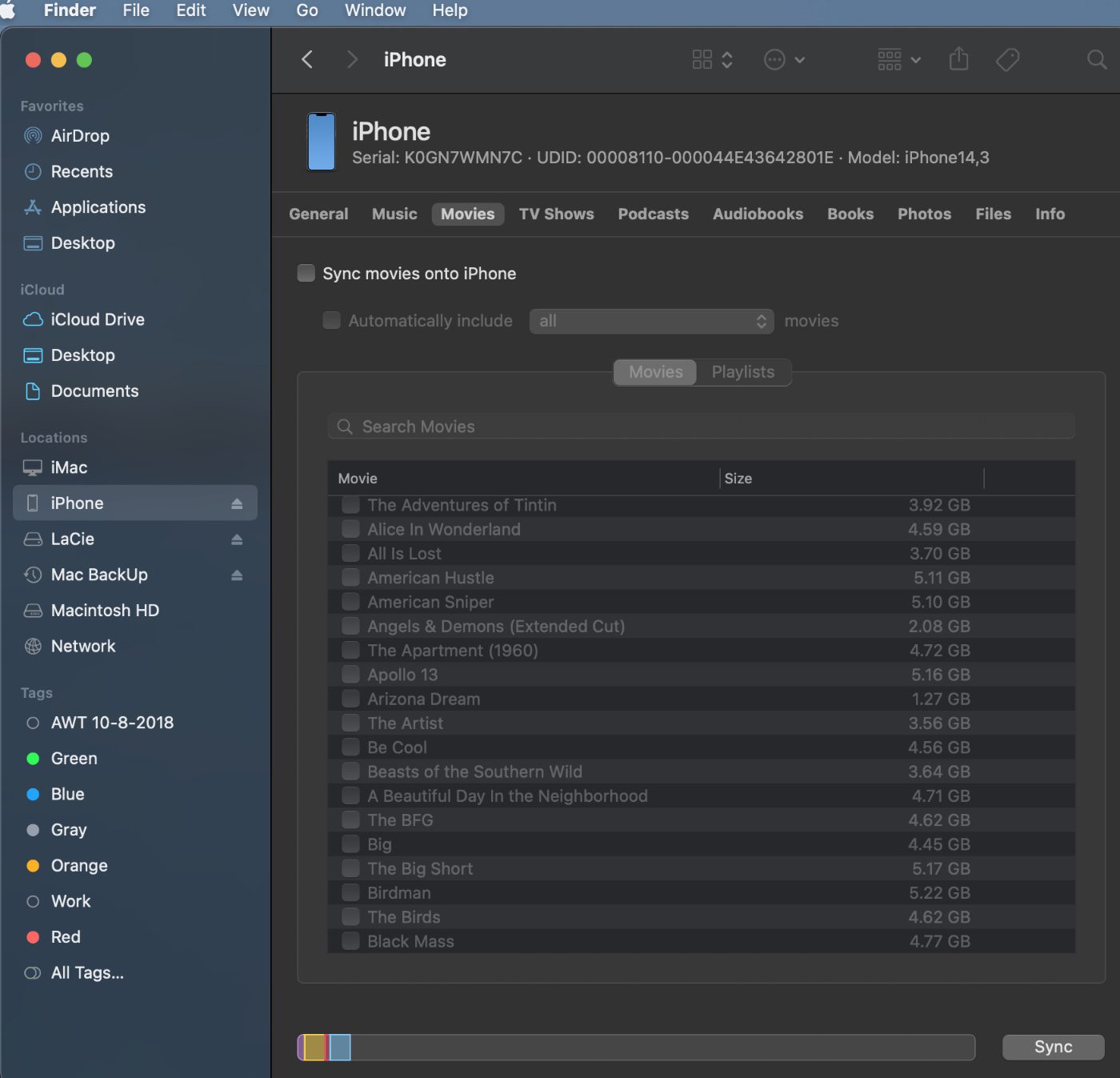Open the group-by options icon
Image resolution: width=1120 pixels, height=1078 pixels.
[x=890, y=59]
